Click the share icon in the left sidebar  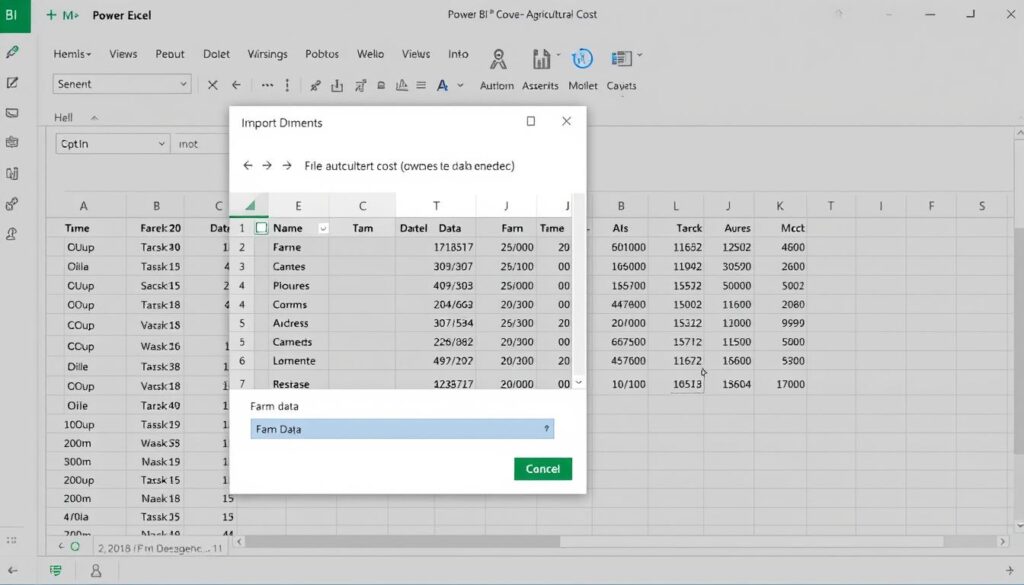coord(10,201)
